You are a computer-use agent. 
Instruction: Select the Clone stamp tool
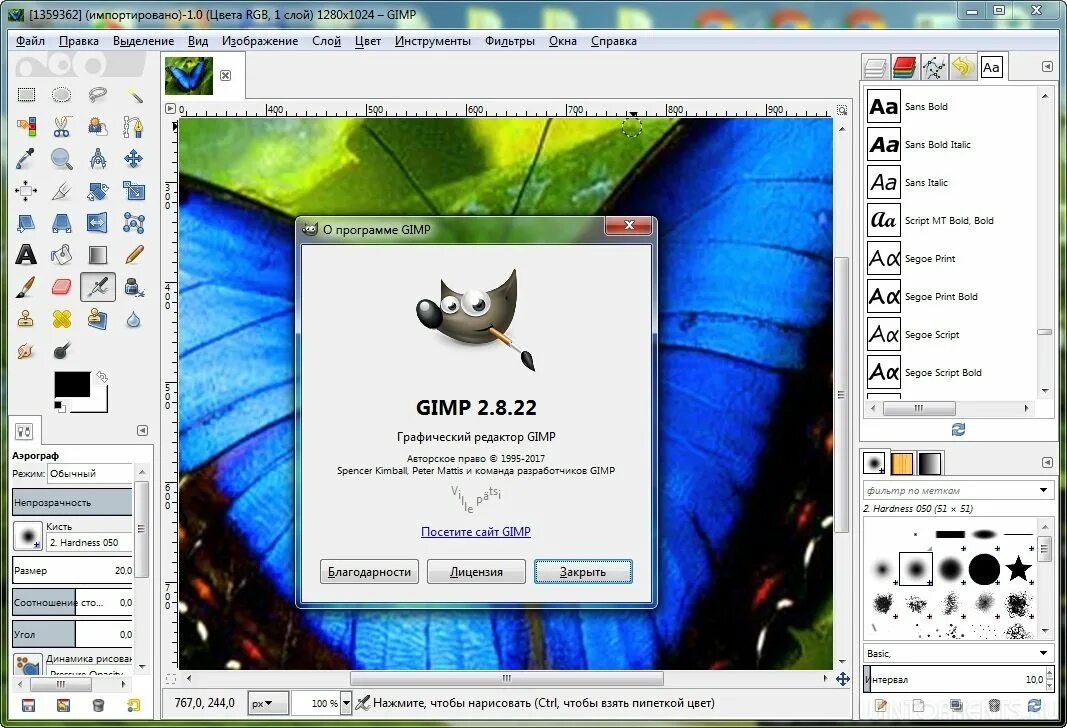pos(24,318)
